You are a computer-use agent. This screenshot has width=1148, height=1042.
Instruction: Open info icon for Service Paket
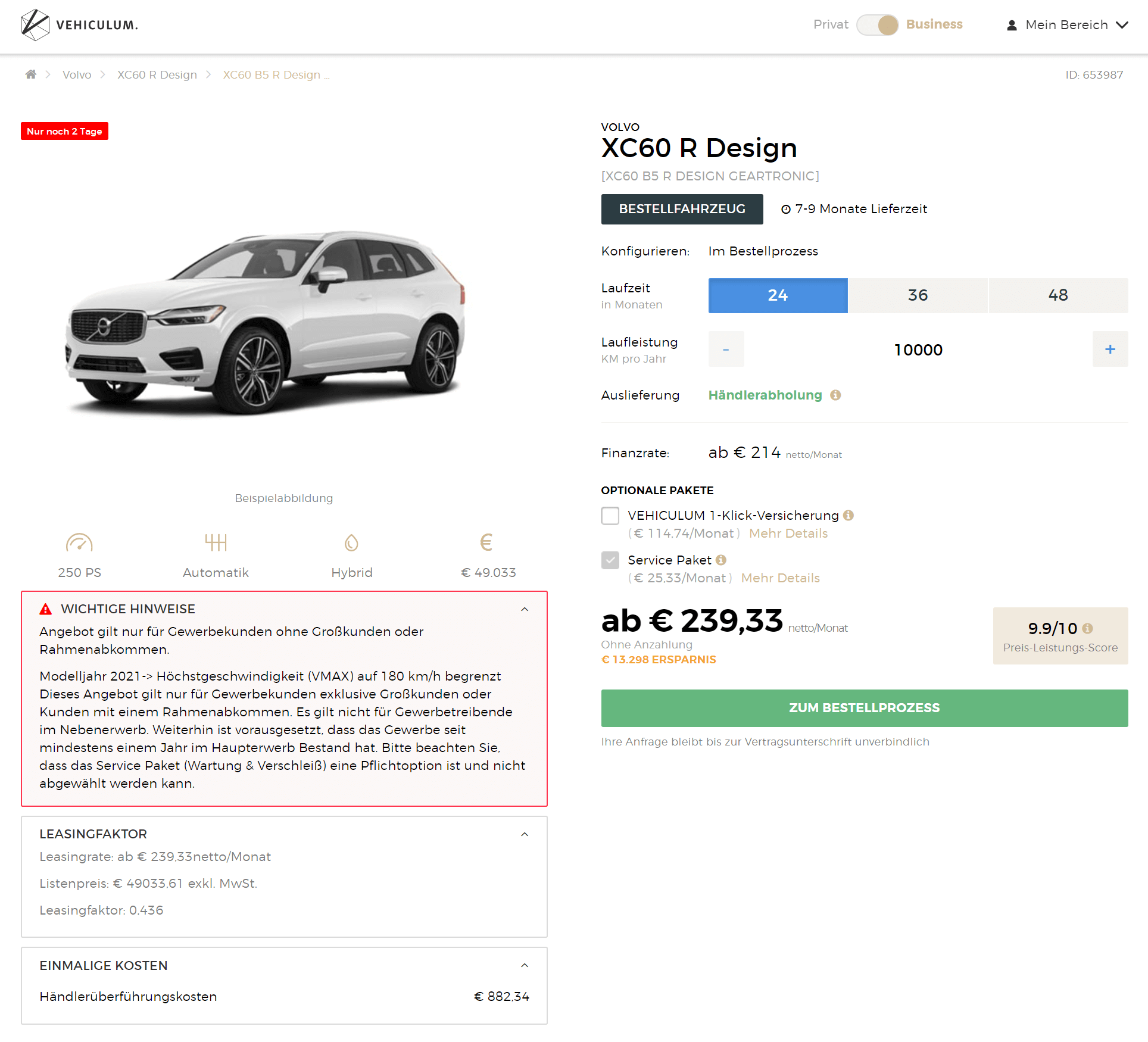pos(721,560)
